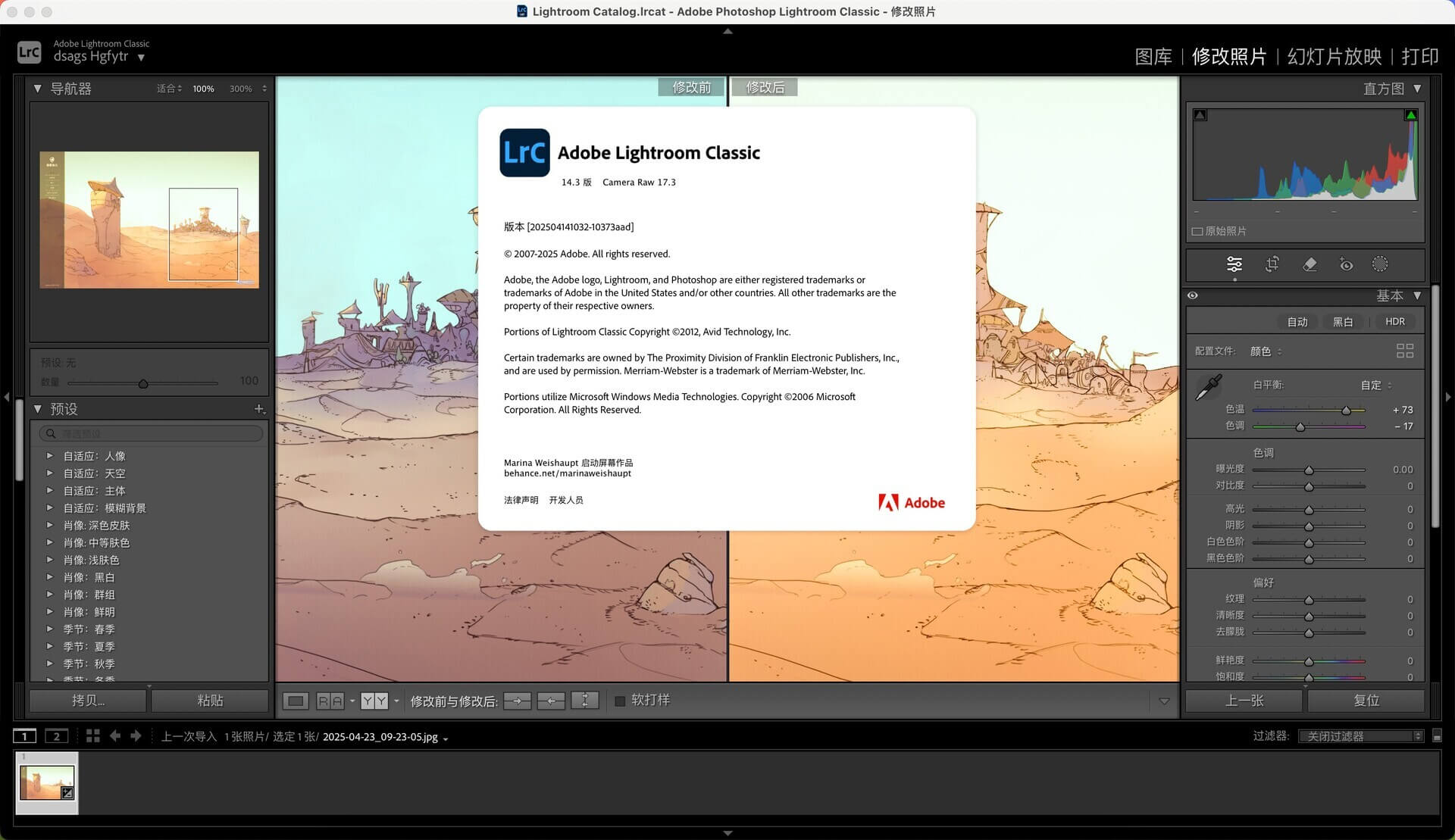This screenshot has height=840, width=1455.
Task: Collapse the 直方图 panel triangle
Action: click(1417, 89)
